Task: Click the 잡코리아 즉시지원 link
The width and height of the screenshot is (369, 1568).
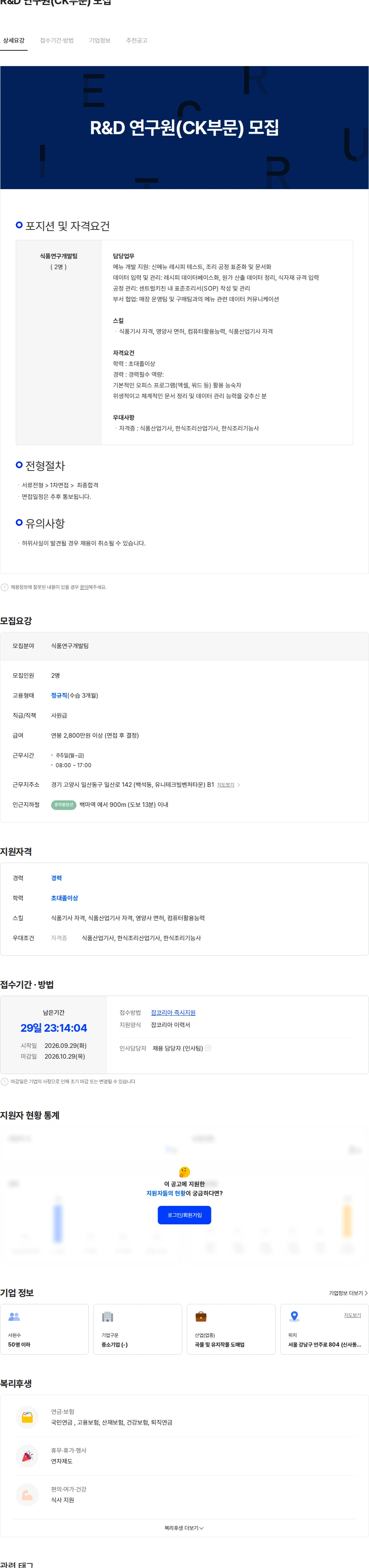Action: click(x=173, y=1012)
